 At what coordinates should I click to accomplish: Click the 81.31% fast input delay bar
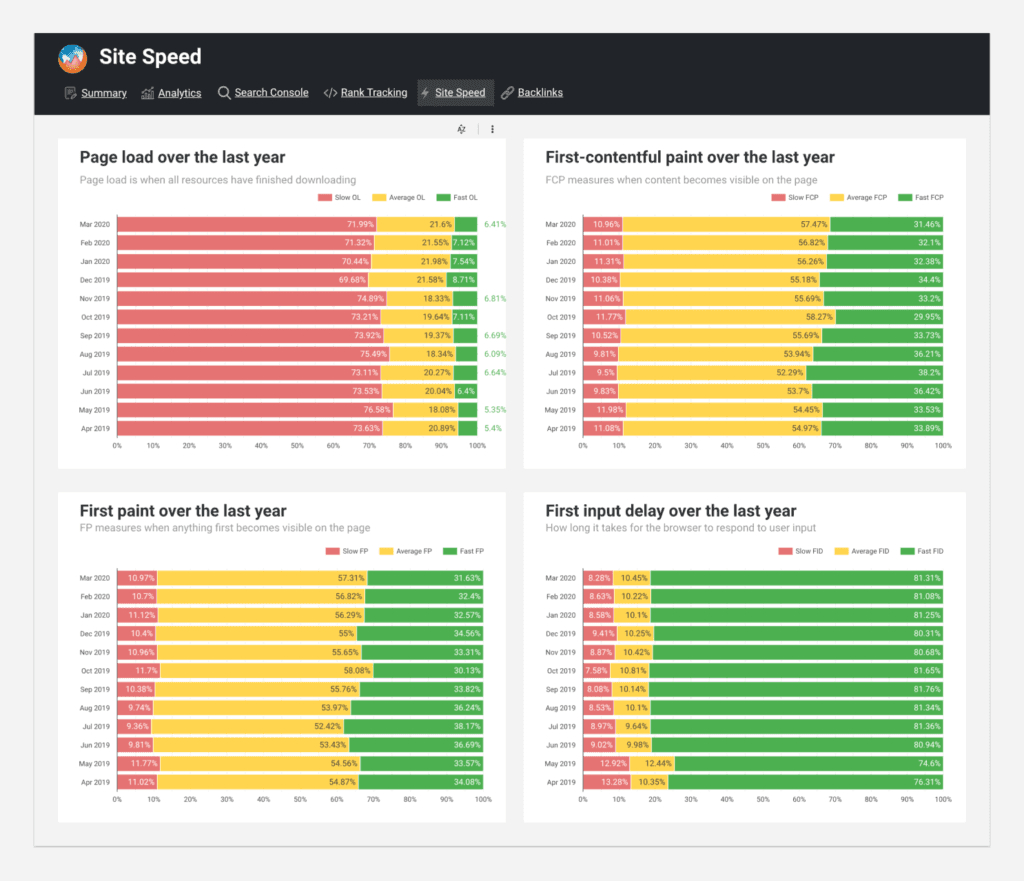[797, 578]
